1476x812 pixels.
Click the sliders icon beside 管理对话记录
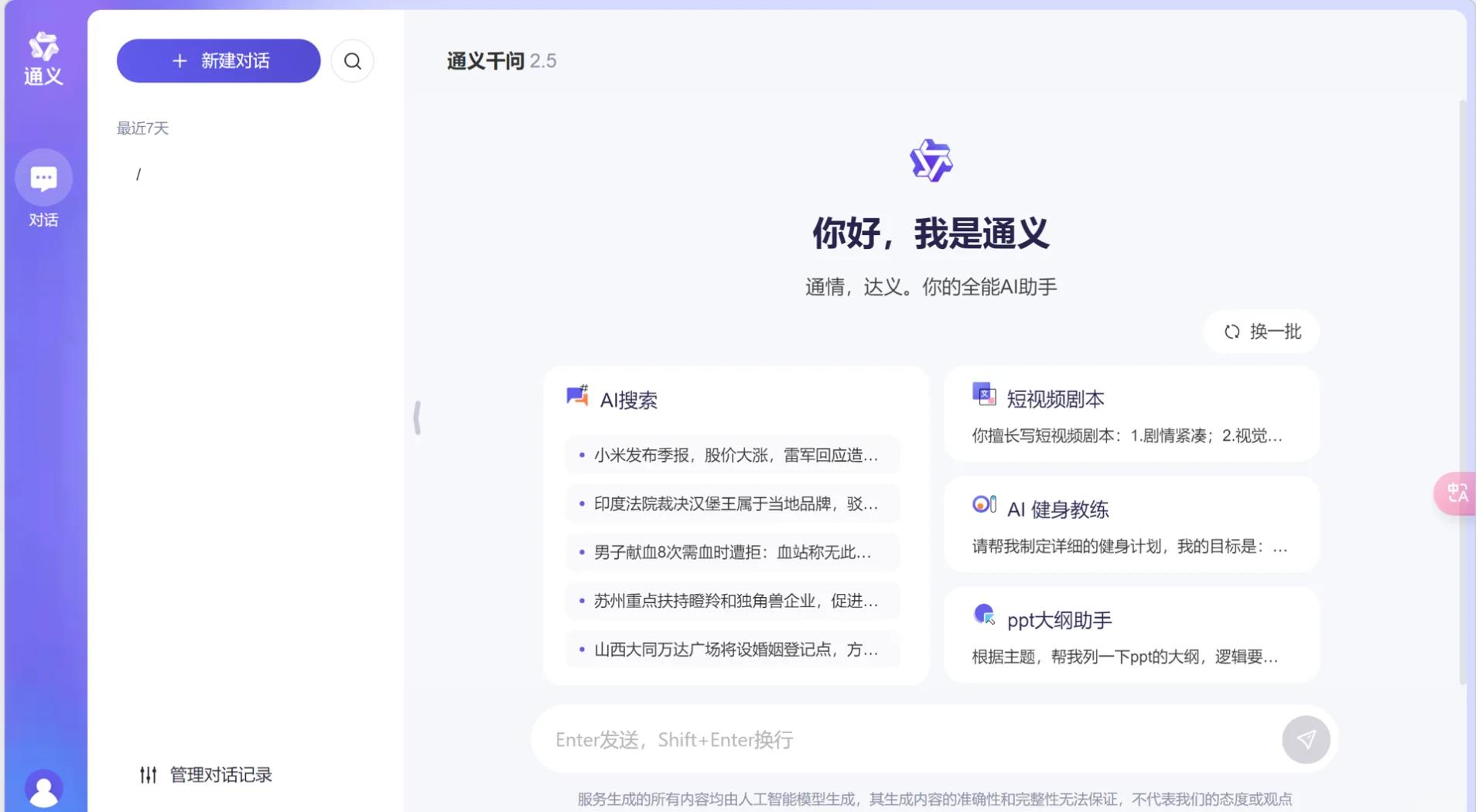point(149,775)
